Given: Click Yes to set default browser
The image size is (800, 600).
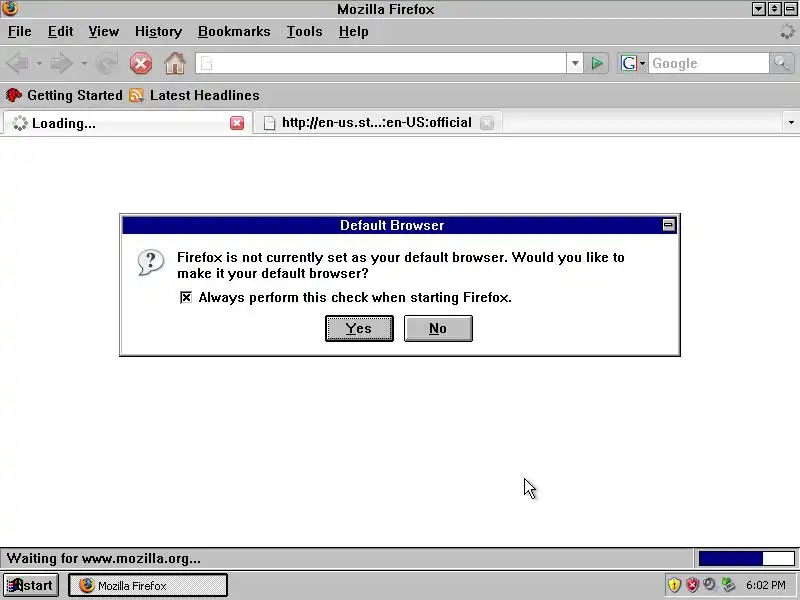Looking at the screenshot, I should coord(359,328).
